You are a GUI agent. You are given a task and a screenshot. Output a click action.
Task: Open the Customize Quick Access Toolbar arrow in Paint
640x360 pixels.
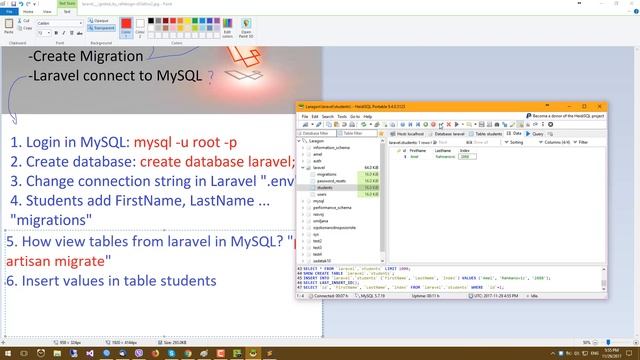(x=34, y=4)
